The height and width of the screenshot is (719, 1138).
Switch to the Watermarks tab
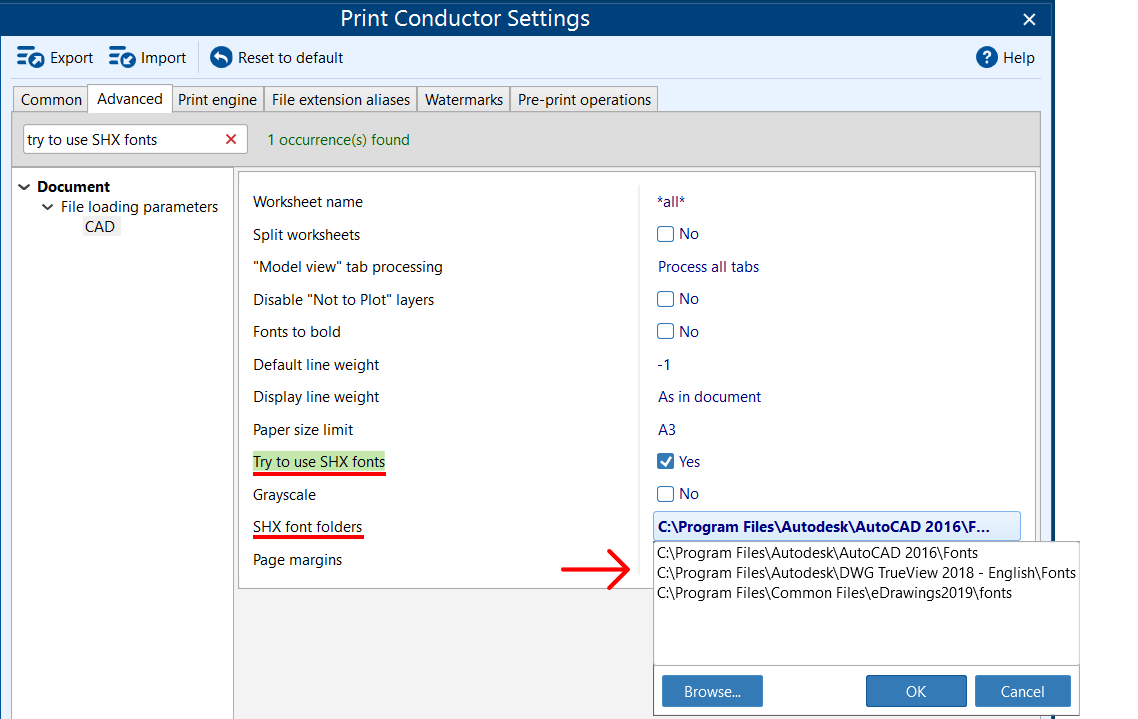coord(464,100)
